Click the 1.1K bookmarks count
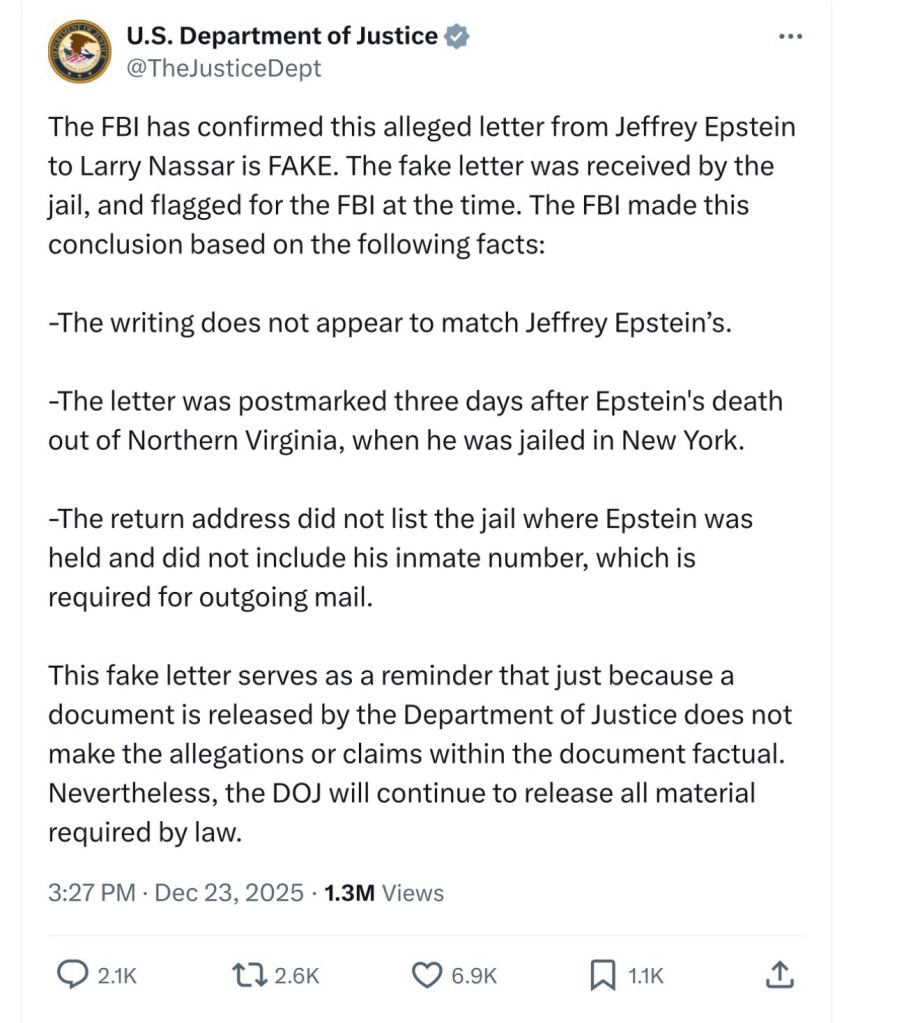The width and height of the screenshot is (920, 1023). point(646,976)
